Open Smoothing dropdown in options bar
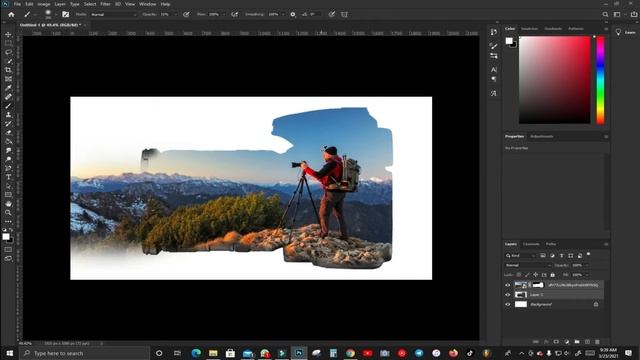 pos(283,14)
